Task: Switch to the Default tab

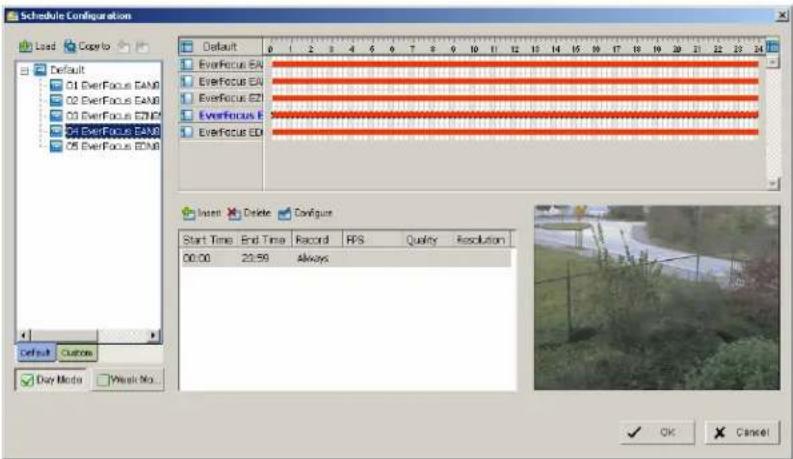Action: [35, 352]
